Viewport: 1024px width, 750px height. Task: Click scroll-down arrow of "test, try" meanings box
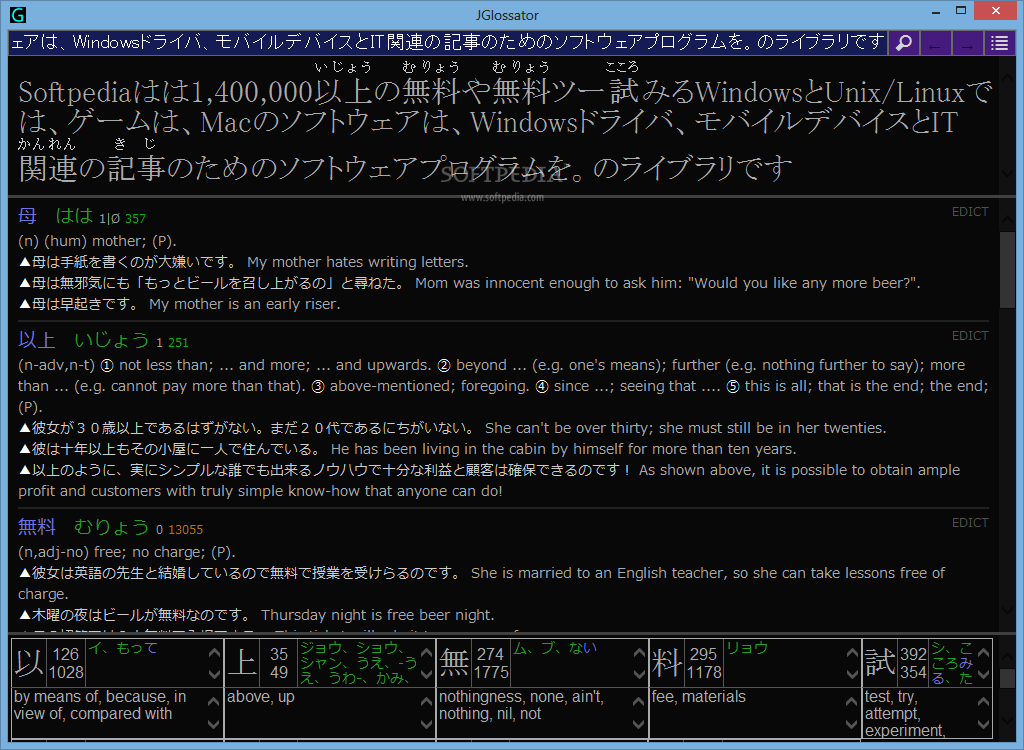[x=984, y=724]
